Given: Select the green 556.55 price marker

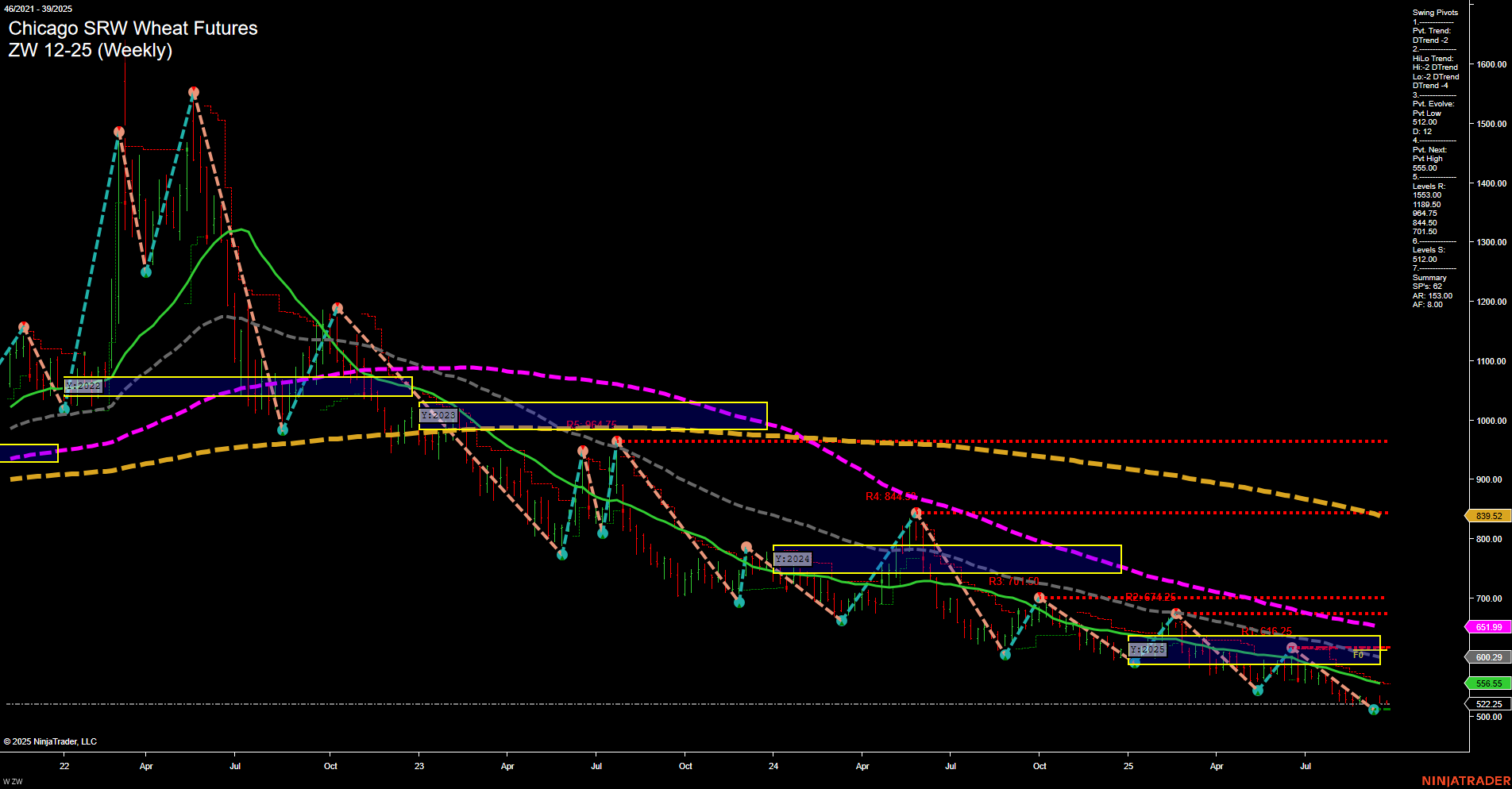Looking at the screenshot, I should point(1487,683).
